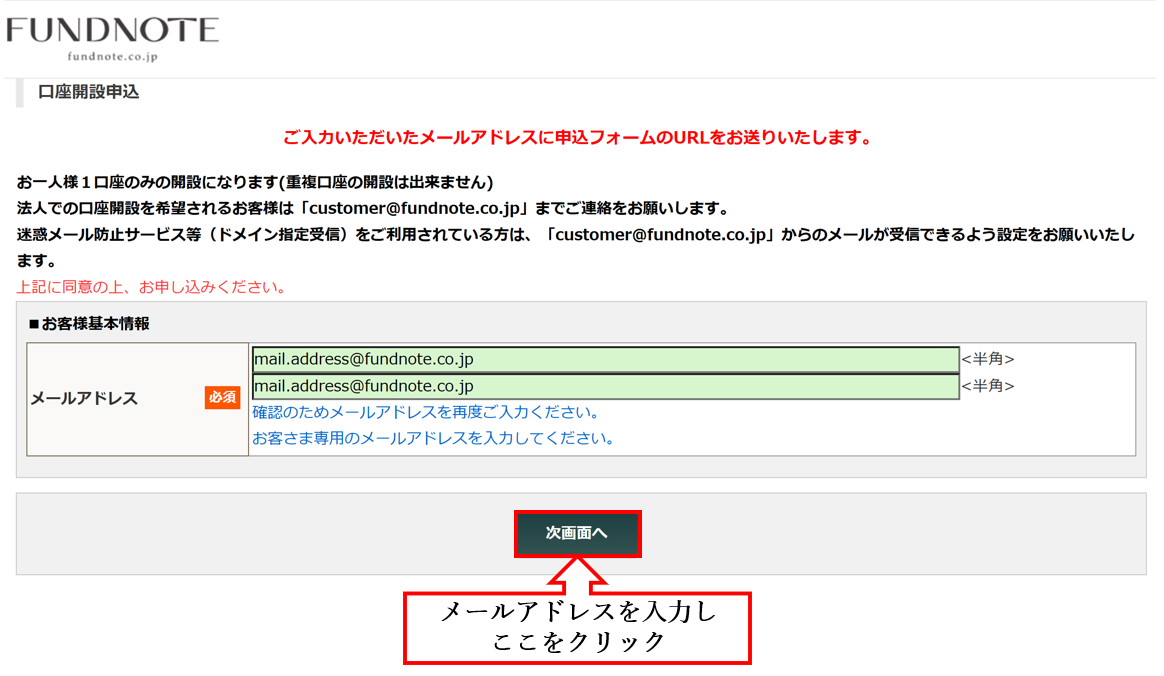Click text お客さま専用のメールアドレスを入力してください。
This screenshot has height=676, width=1164.
pyautogui.click(x=434, y=438)
